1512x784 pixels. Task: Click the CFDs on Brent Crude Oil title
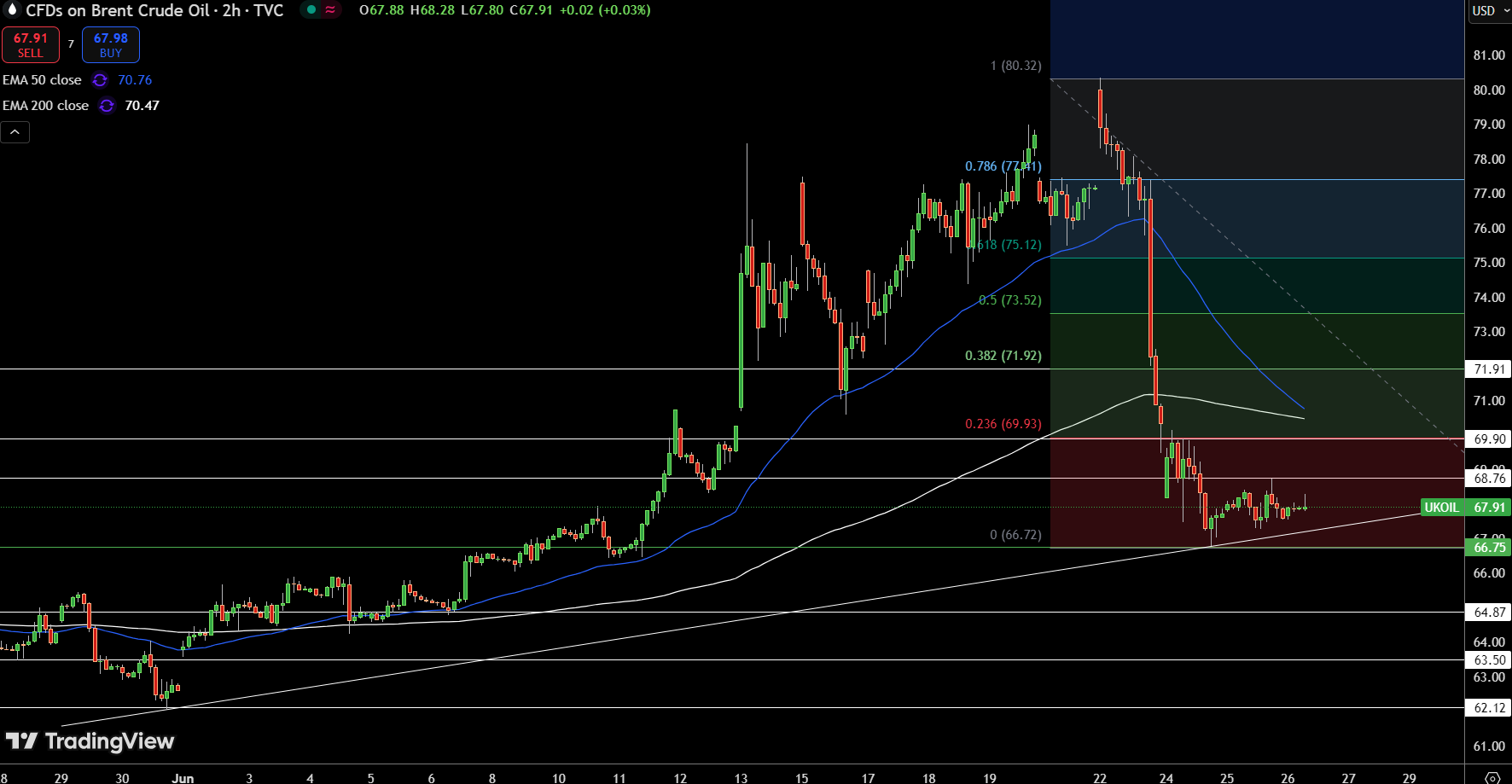tap(118, 10)
